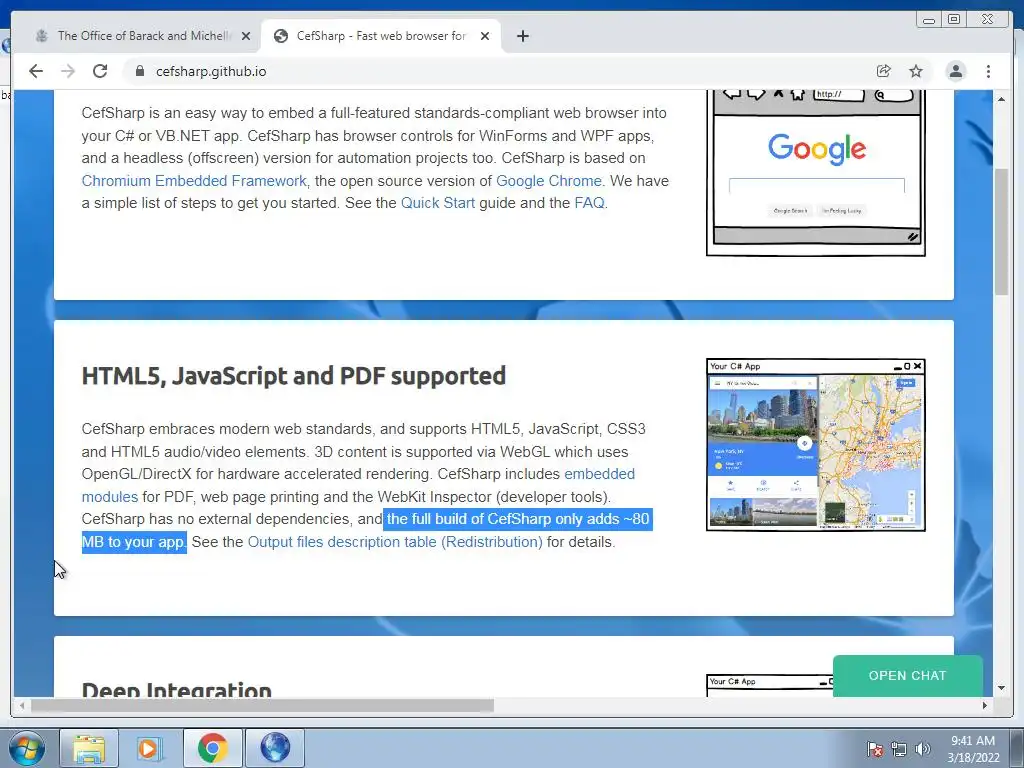Click the Chrome taskbar icon

point(213,748)
